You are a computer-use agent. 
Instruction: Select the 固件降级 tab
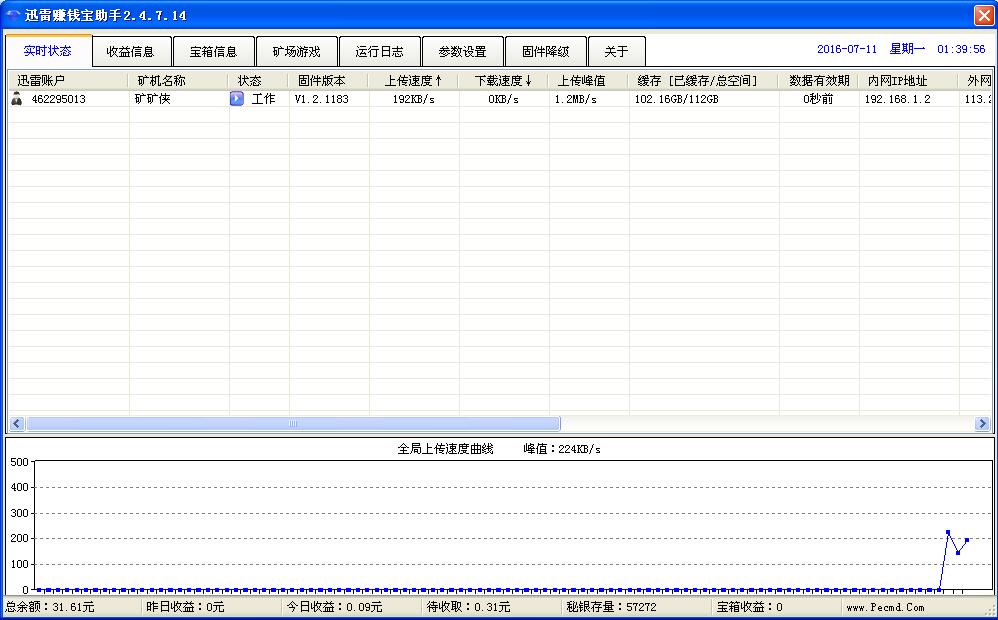coord(545,52)
